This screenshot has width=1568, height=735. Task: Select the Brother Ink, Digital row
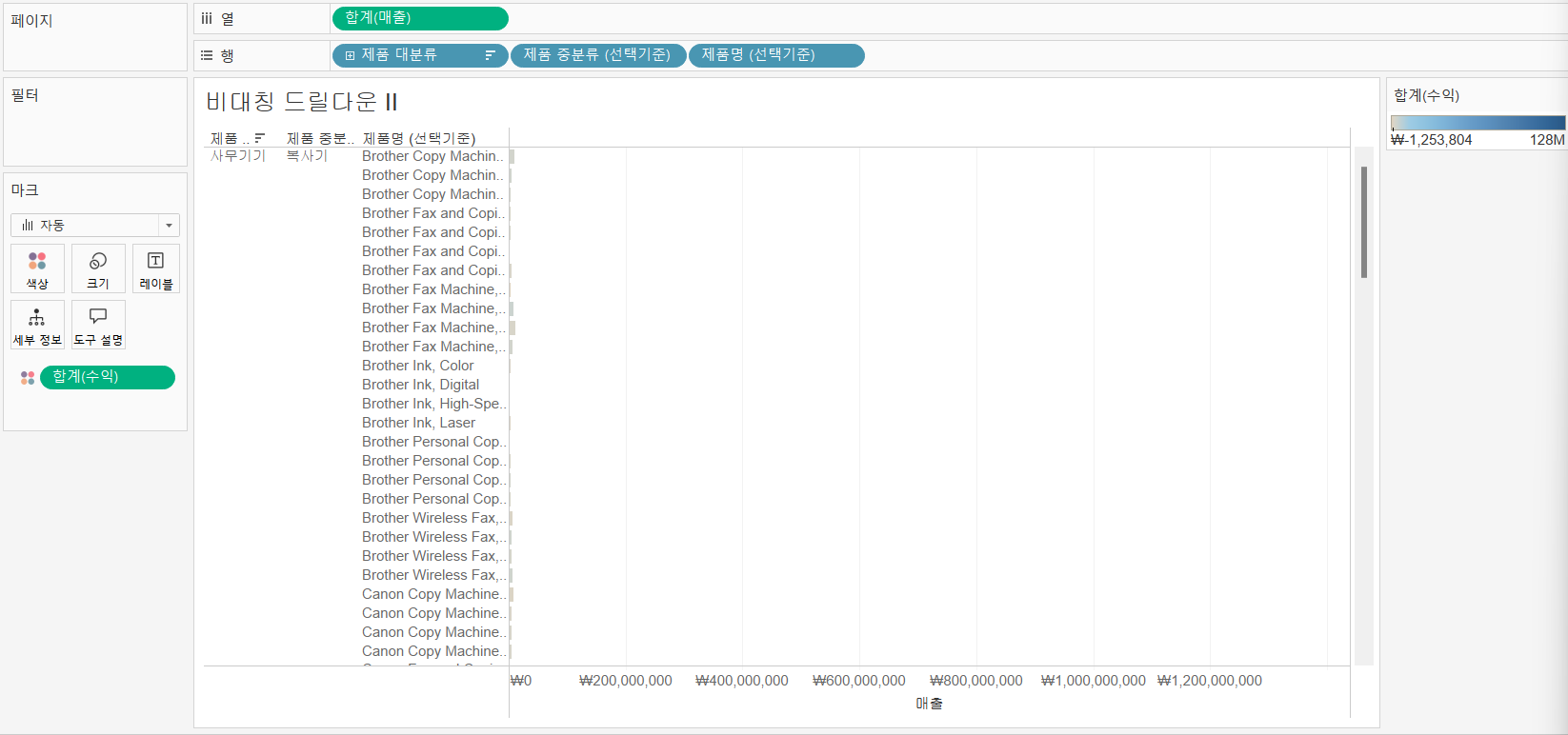pyautogui.click(x=421, y=385)
